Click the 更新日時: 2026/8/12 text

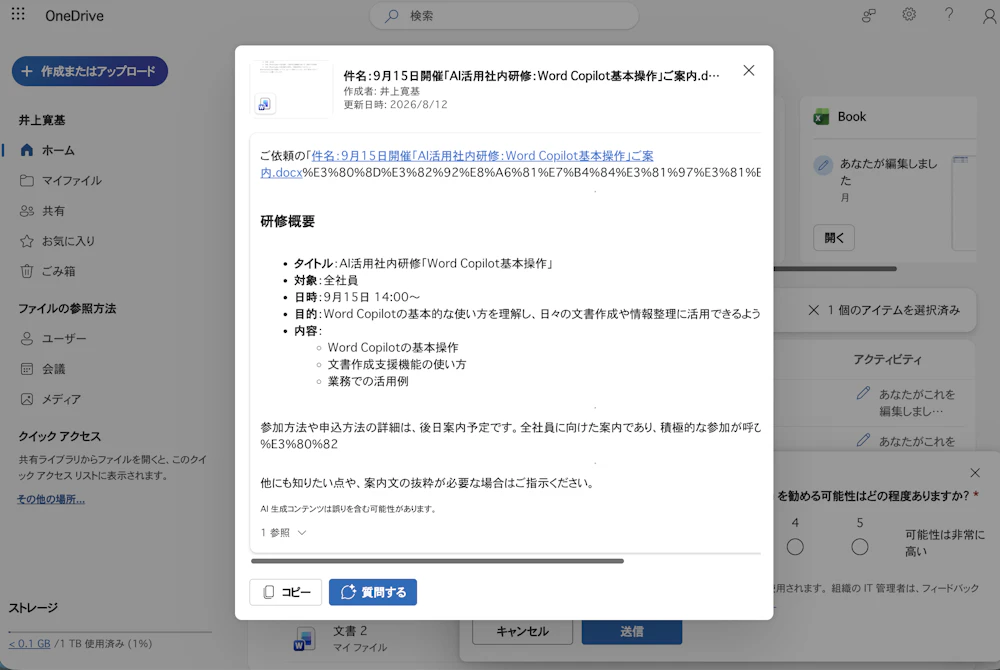pos(395,105)
